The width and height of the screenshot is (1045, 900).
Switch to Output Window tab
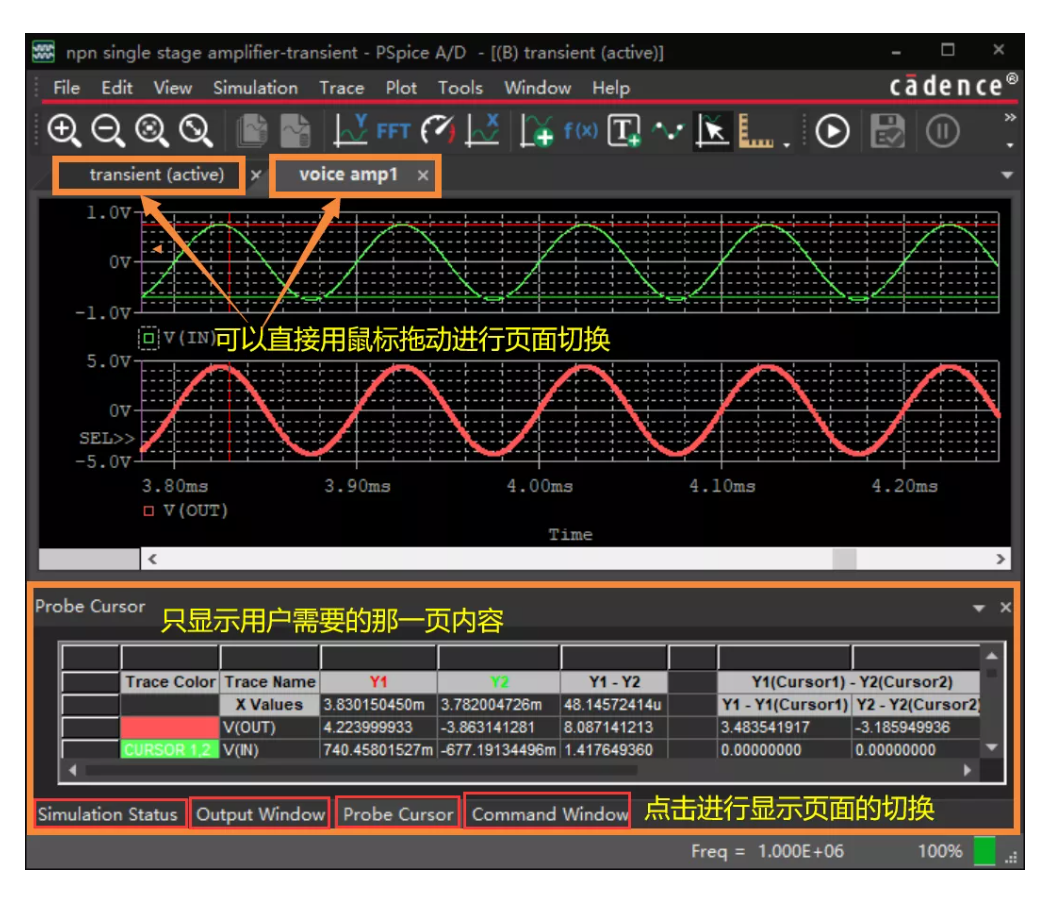260,814
